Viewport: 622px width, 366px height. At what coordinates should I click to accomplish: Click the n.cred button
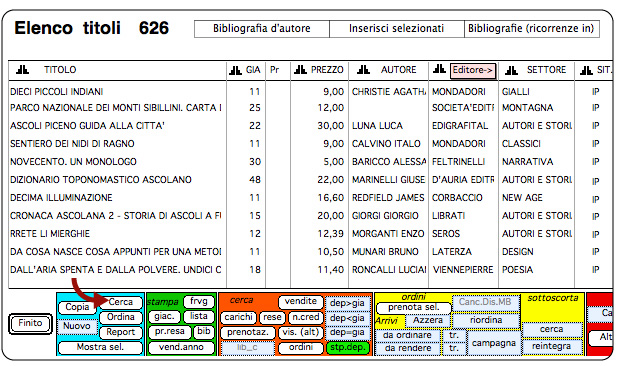pyautogui.click(x=305, y=317)
